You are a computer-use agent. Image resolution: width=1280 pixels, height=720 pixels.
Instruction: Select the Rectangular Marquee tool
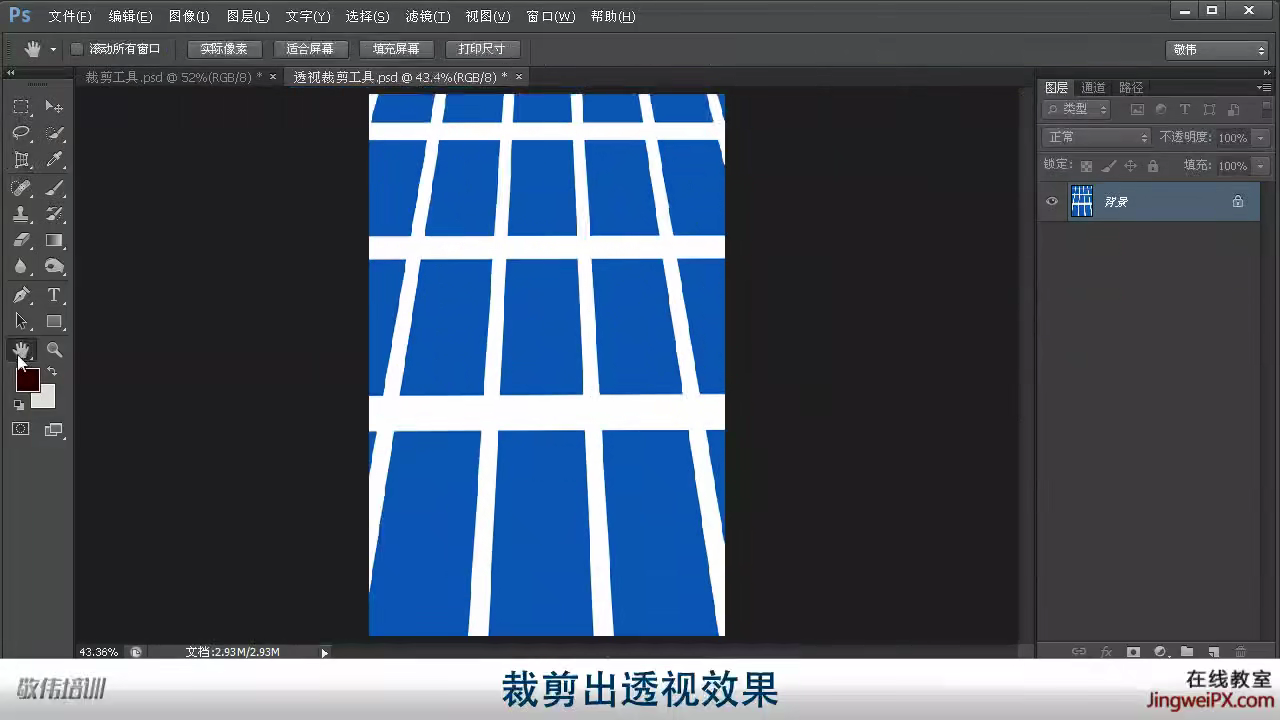click(x=21, y=107)
